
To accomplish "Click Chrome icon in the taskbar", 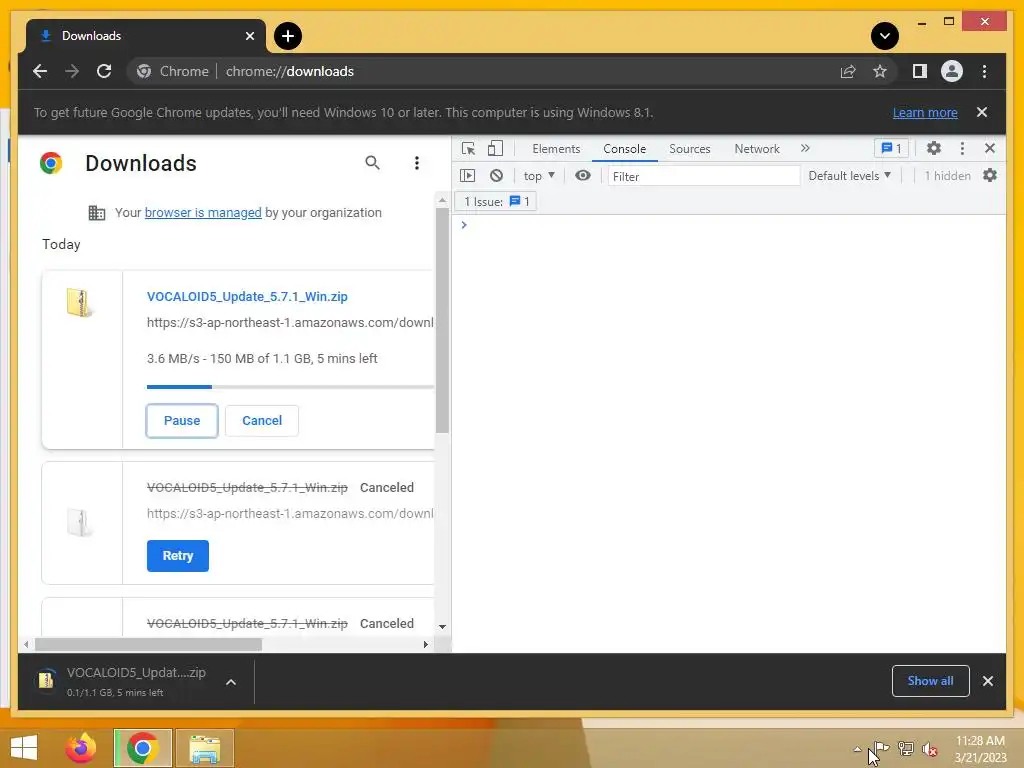I will tap(142, 748).
